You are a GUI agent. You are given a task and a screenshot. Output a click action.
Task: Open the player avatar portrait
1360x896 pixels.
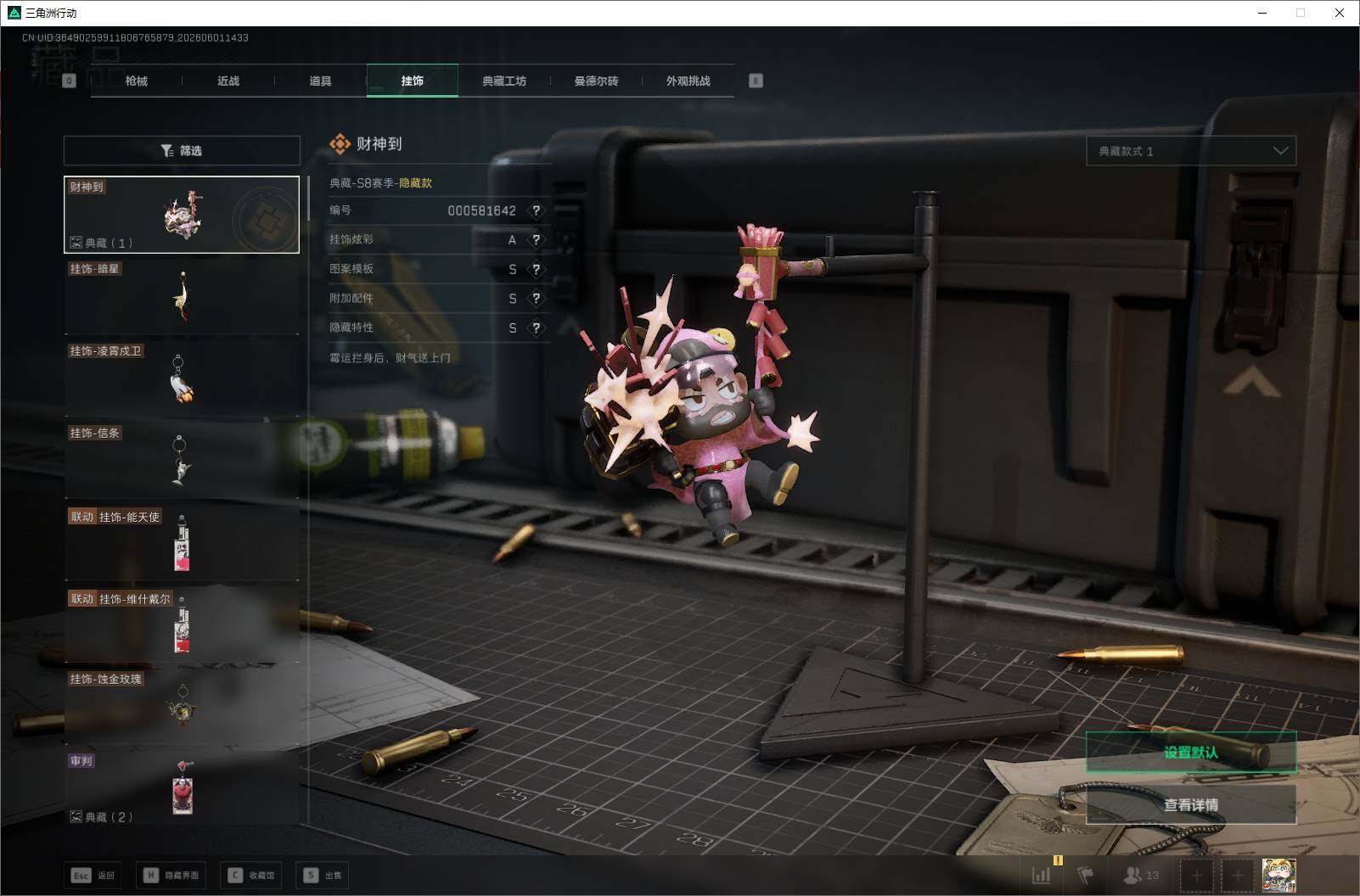coord(1279,875)
